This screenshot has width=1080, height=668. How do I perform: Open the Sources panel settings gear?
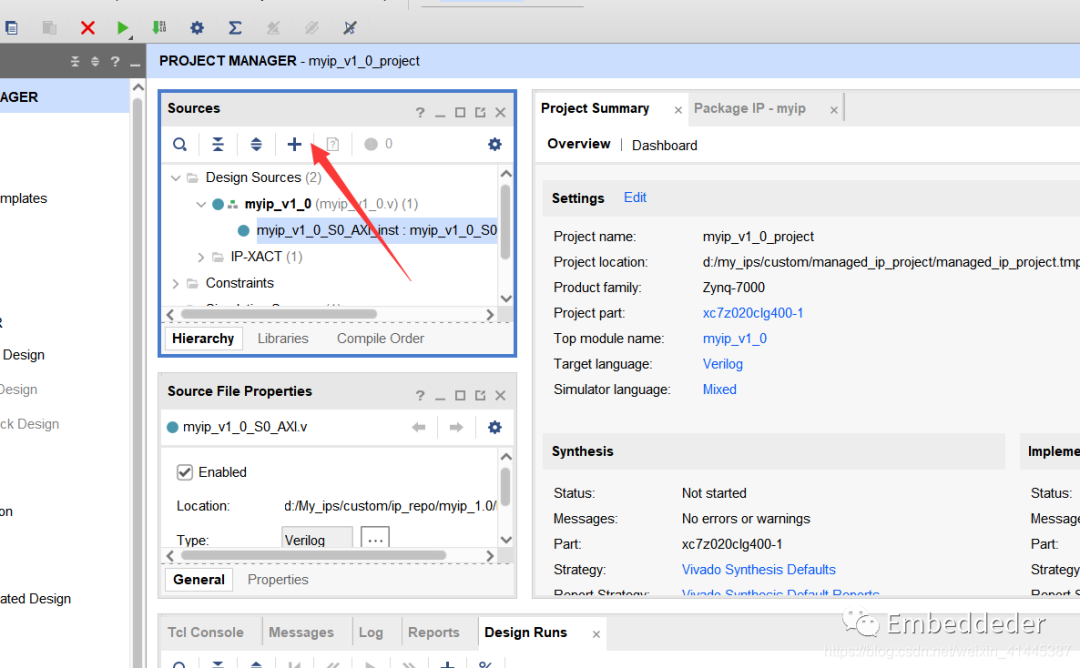[494, 145]
